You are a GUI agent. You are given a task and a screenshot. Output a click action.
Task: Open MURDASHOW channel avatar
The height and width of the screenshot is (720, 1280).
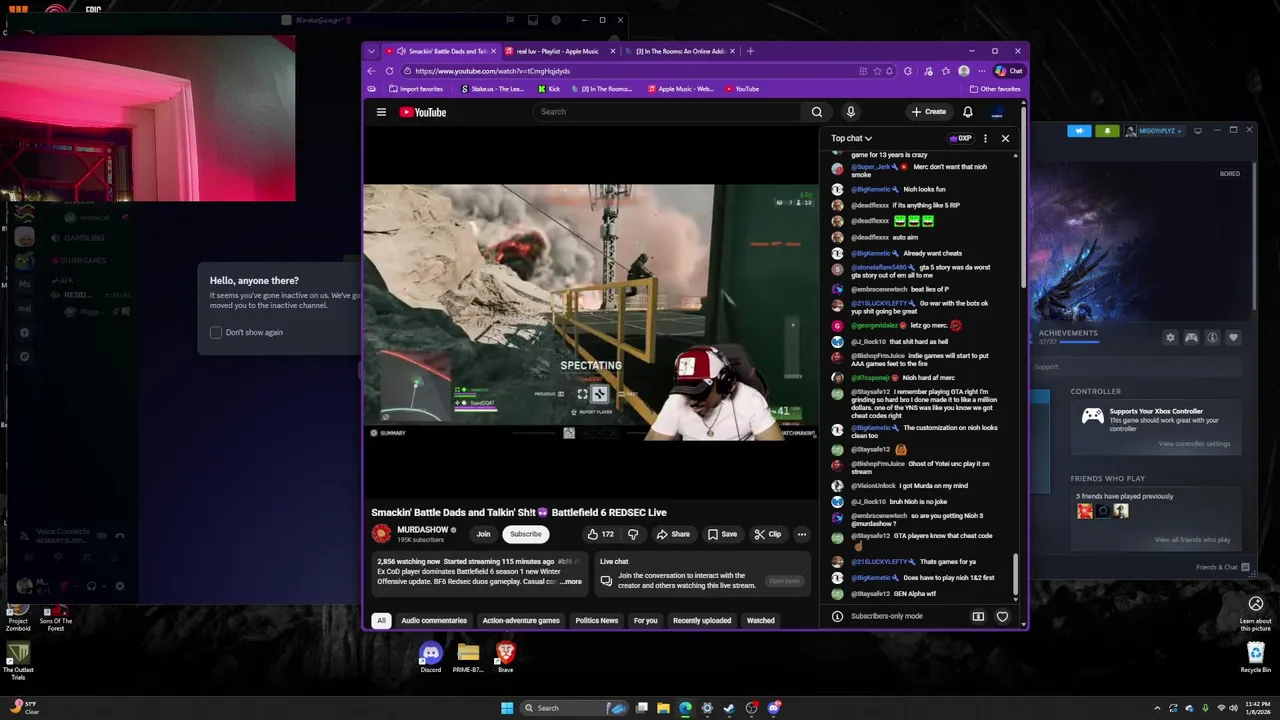[381, 534]
